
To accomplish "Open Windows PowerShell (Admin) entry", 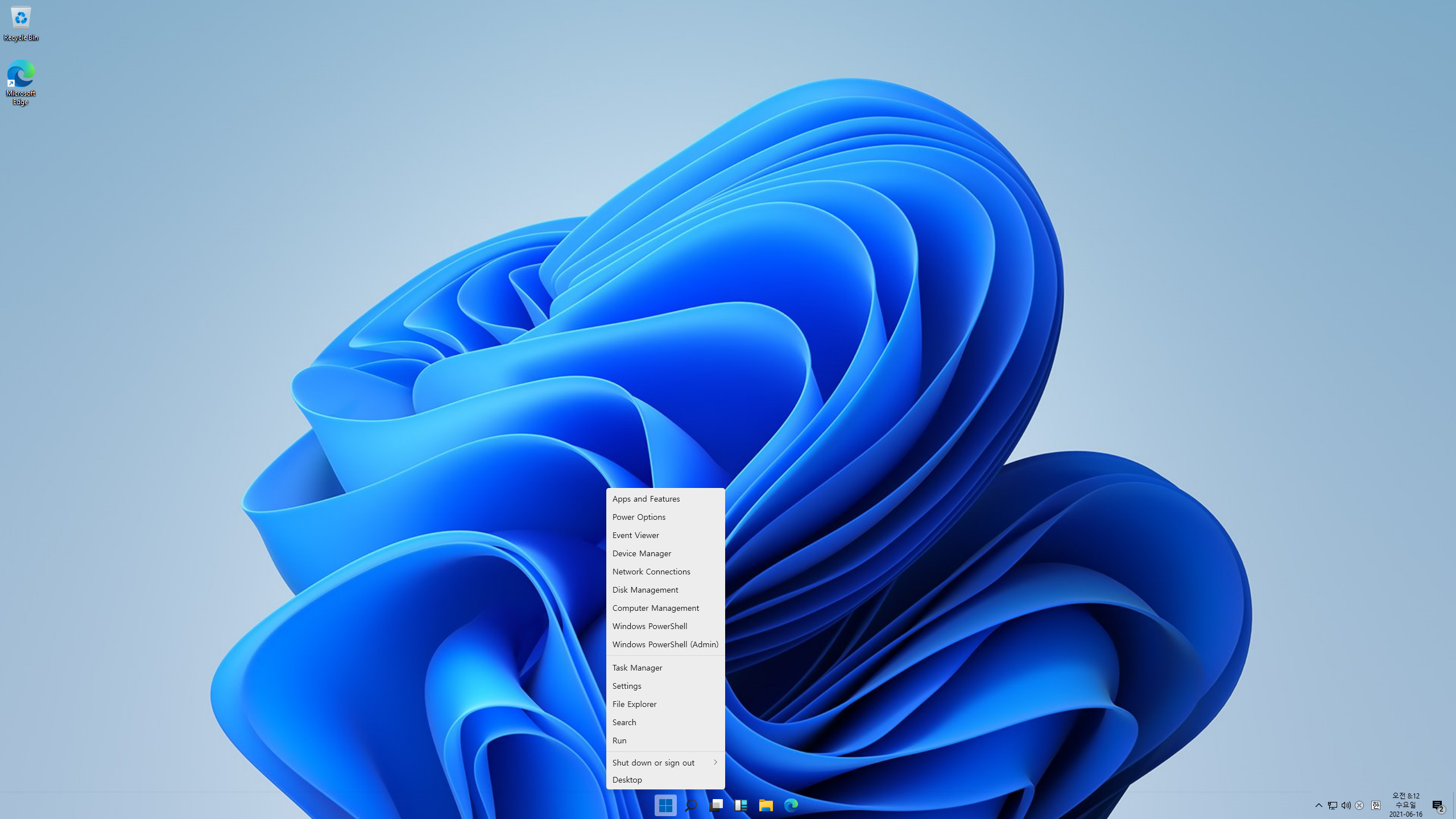I will click(x=665, y=644).
